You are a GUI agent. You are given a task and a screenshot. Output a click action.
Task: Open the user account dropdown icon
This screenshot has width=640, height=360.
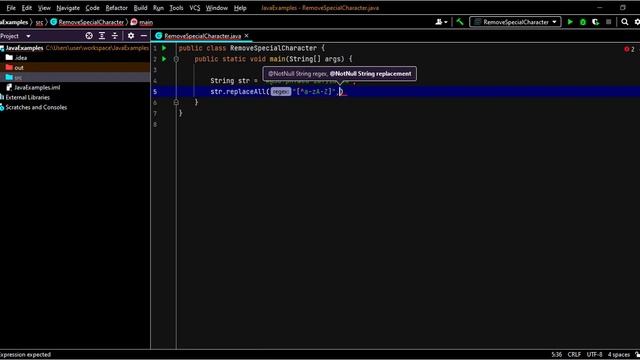click(441, 22)
